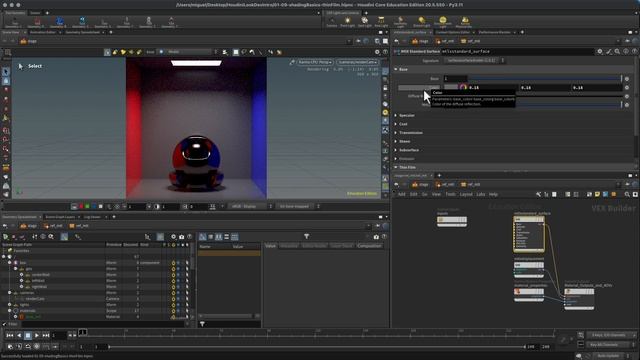Switch to the Performance Monitor tab
Viewport: 640px width, 360px height.
[x=494, y=32]
